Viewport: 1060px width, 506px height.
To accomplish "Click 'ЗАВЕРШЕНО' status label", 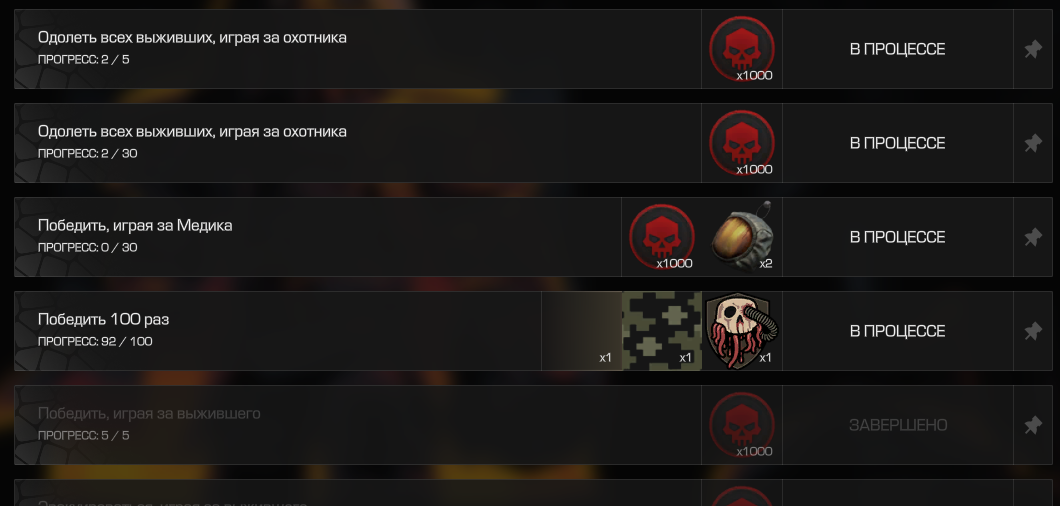I will pos(898,426).
